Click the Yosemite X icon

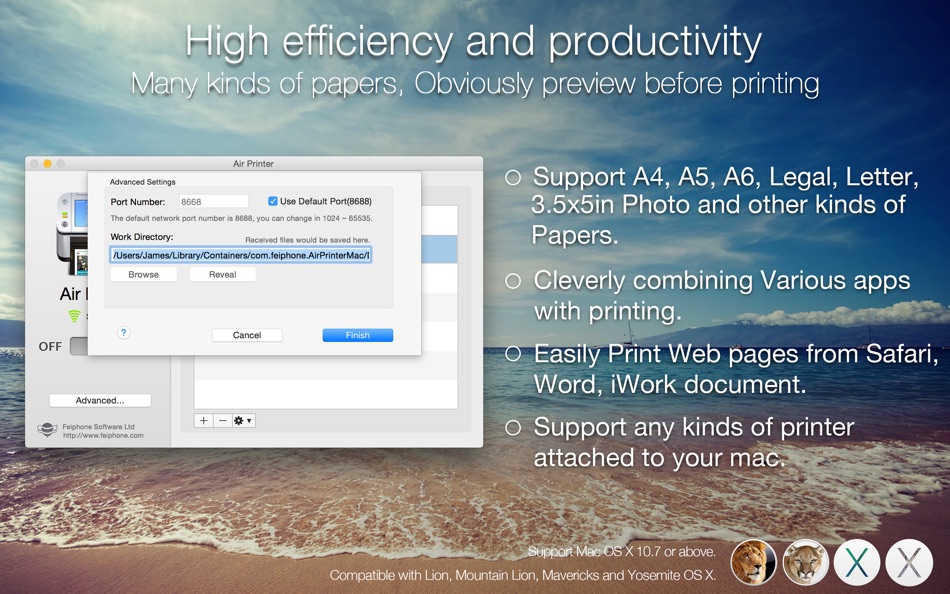coord(908,562)
